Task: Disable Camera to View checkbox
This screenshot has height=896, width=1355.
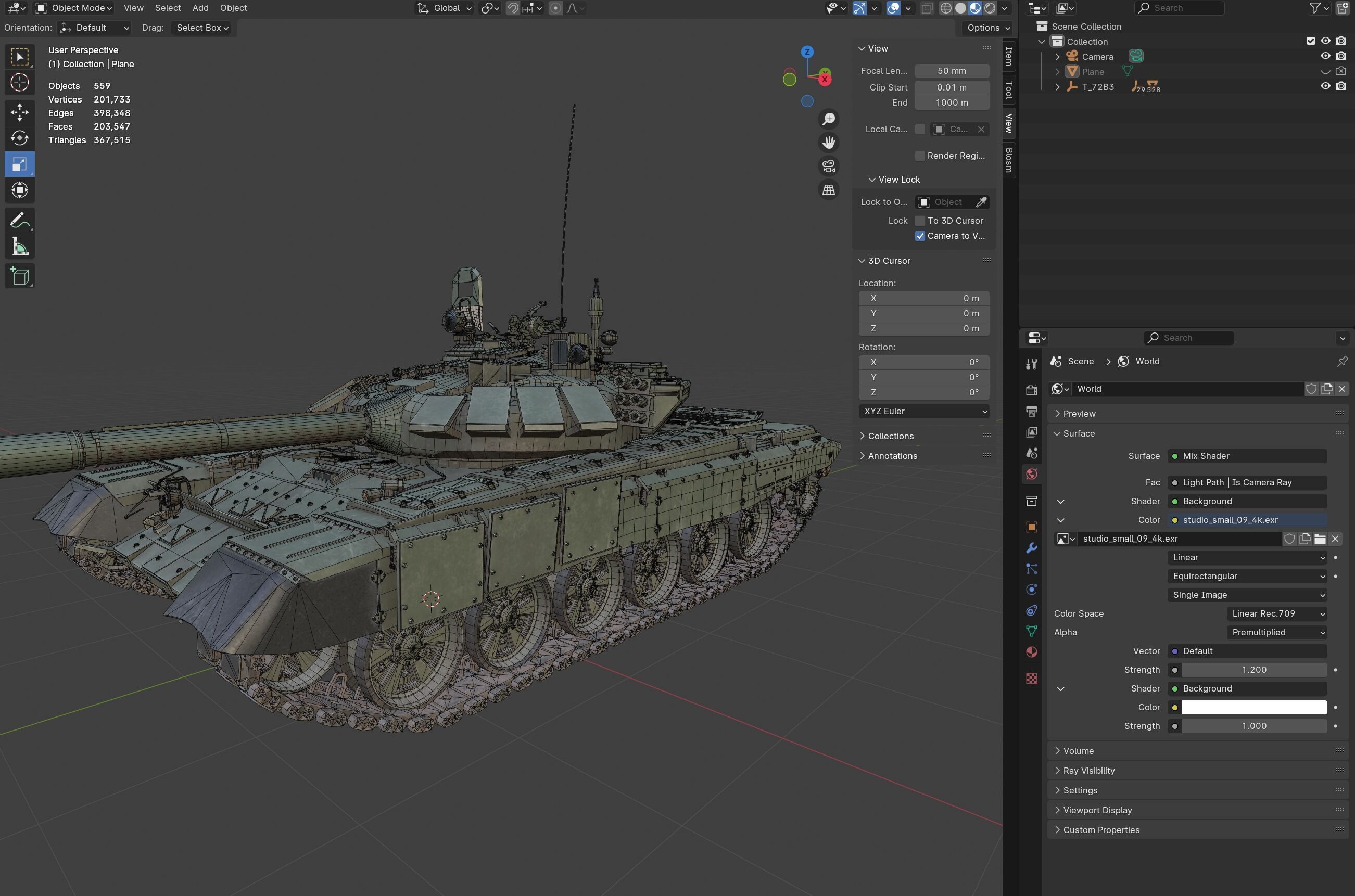Action: (x=920, y=236)
